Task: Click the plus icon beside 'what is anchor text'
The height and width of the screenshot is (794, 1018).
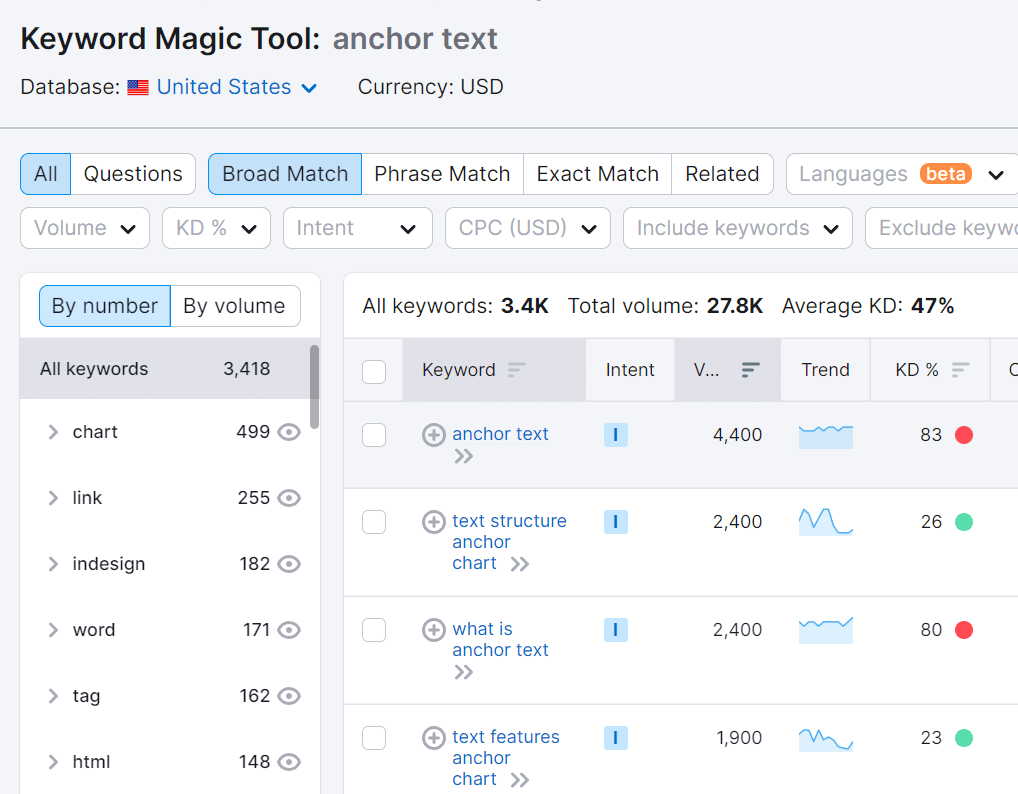Action: coord(433,630)
